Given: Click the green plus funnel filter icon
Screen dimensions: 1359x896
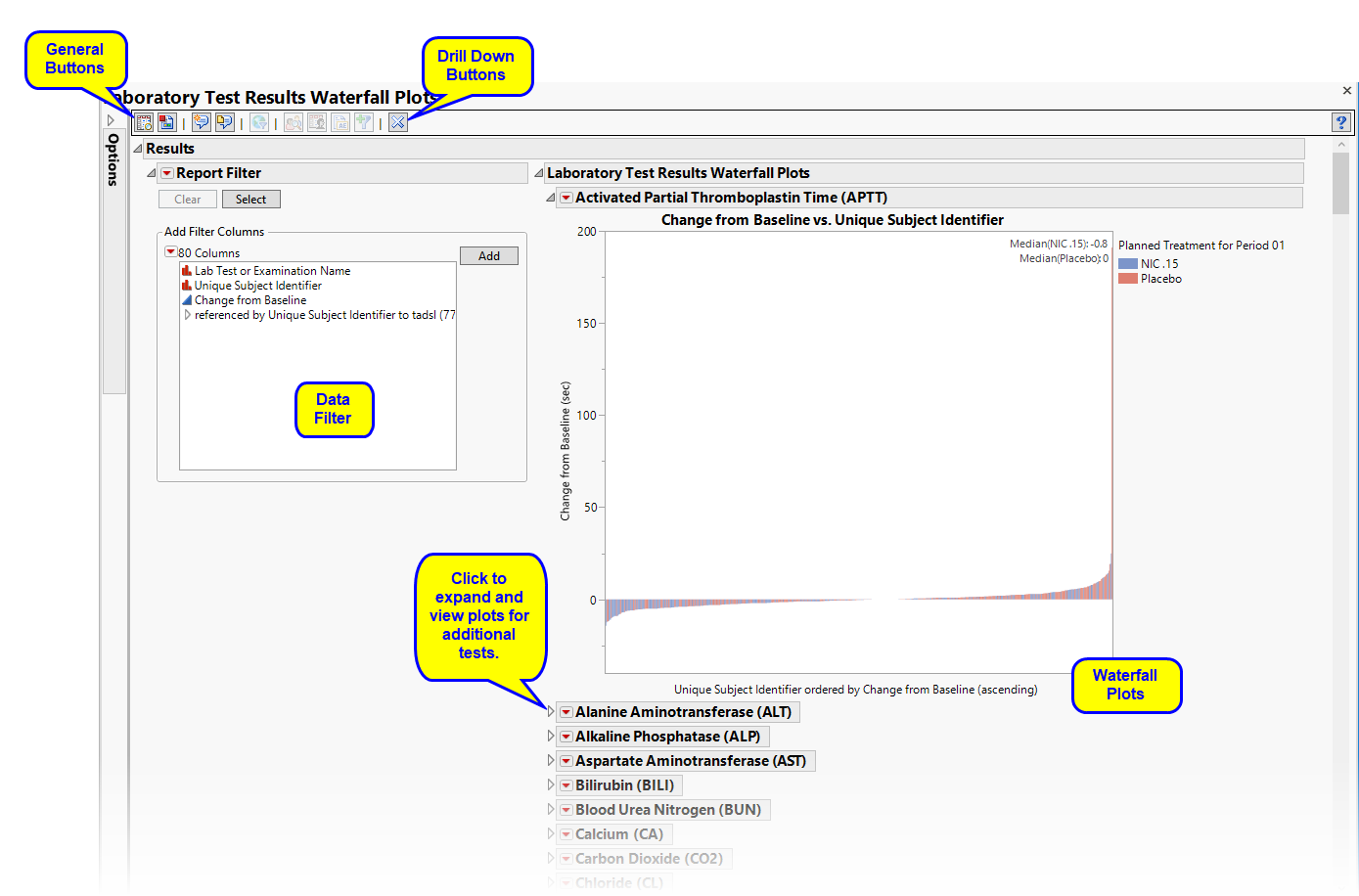Looking at the screenshot, I should pos(364,122).
